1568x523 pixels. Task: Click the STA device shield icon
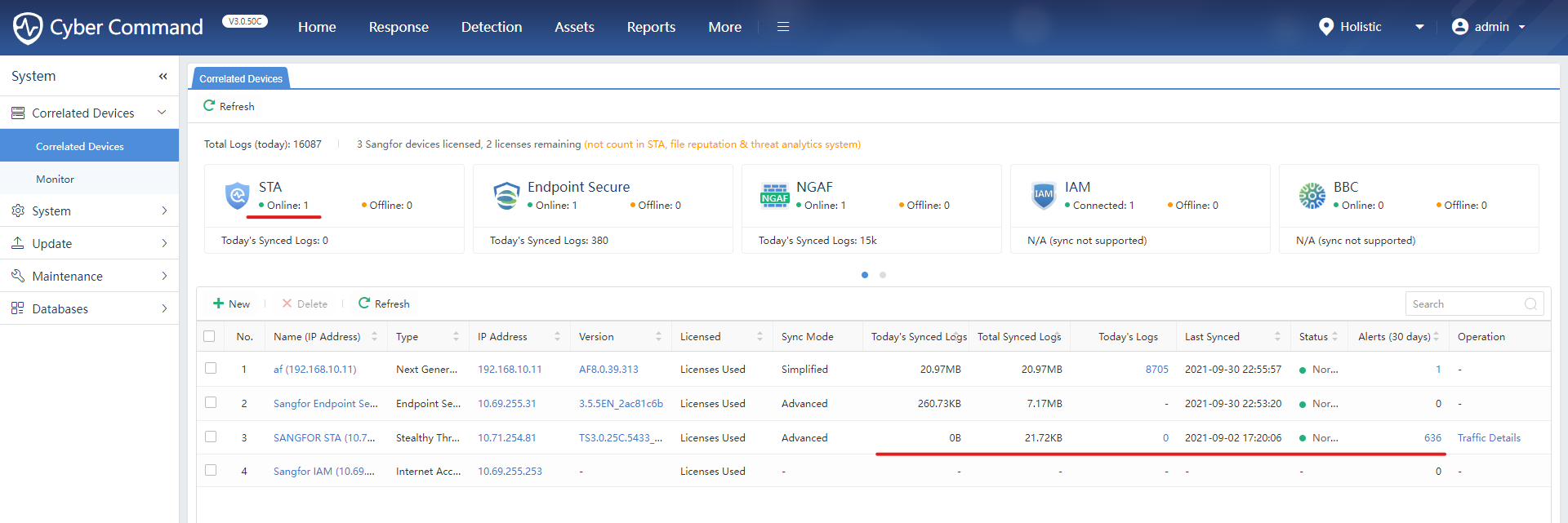[x=237, y=196]
